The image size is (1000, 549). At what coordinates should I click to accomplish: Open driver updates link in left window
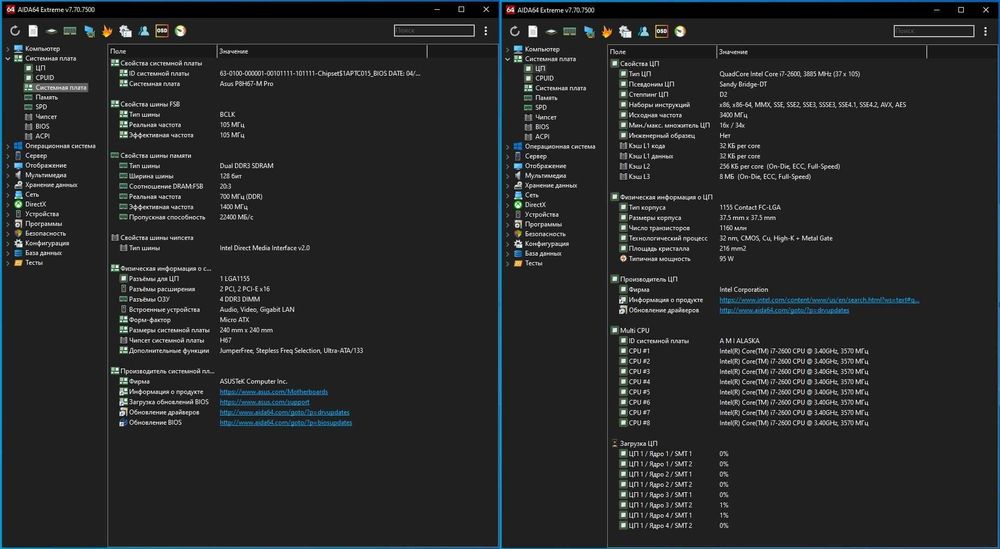284,412
